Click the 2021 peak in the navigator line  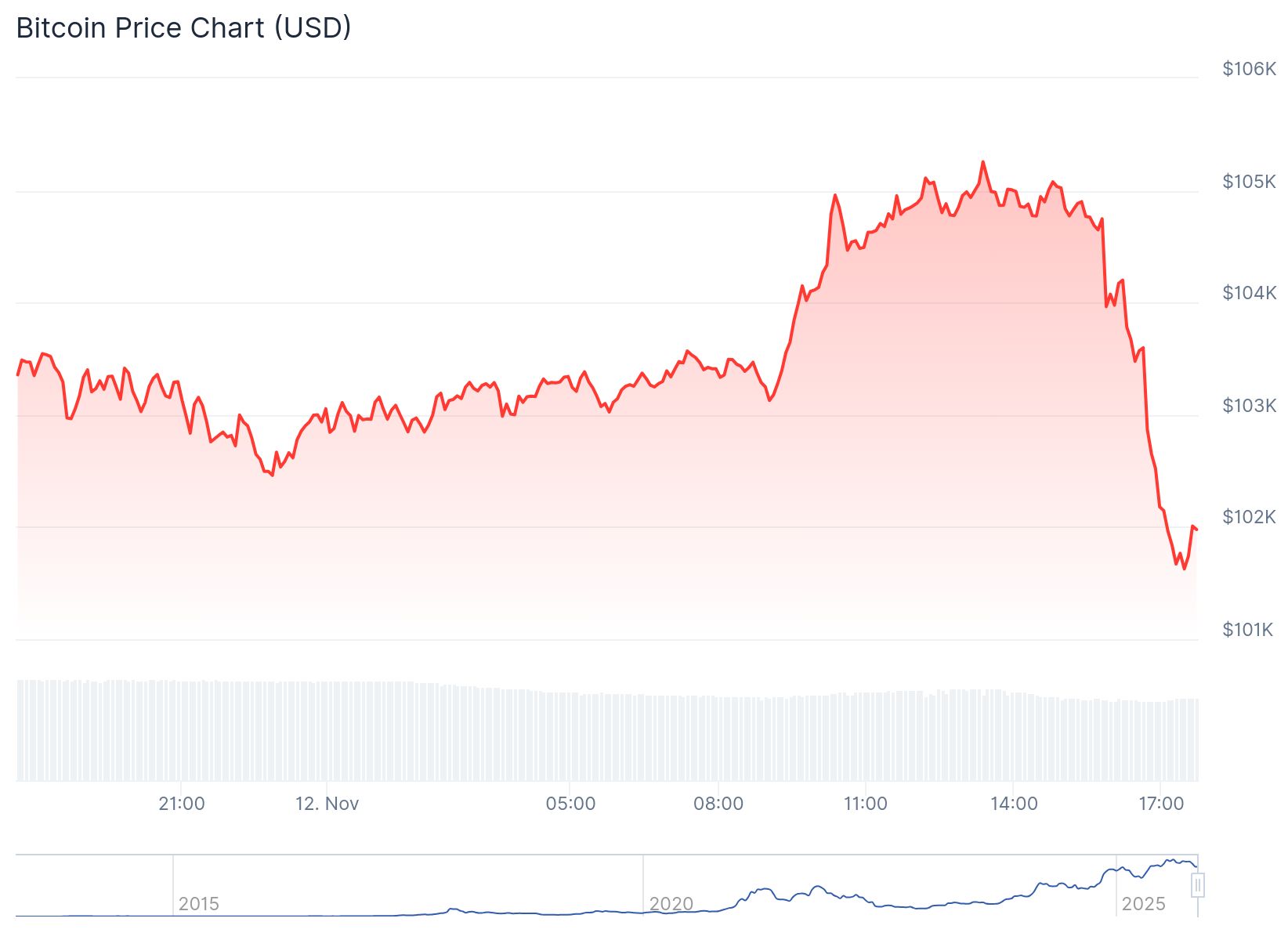[x=818, y=887]
